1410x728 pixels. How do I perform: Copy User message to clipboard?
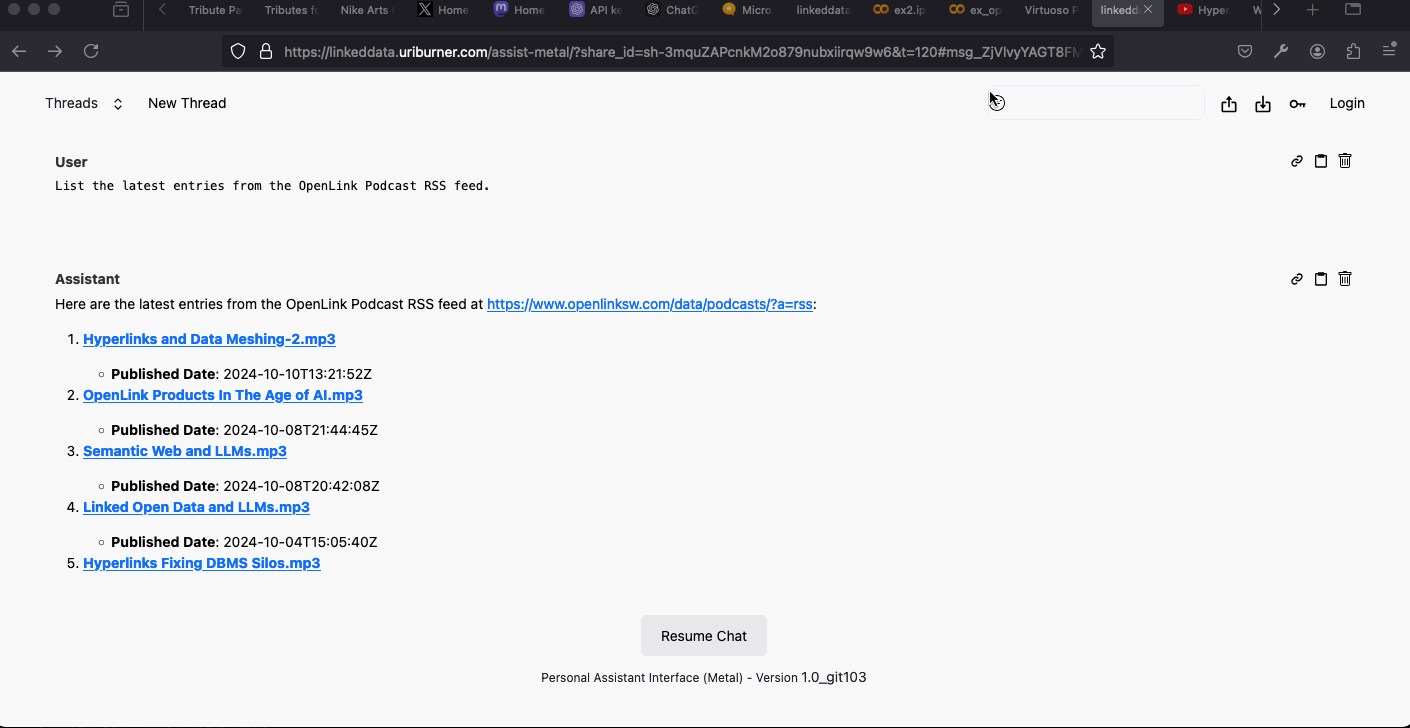point(1321,161)
